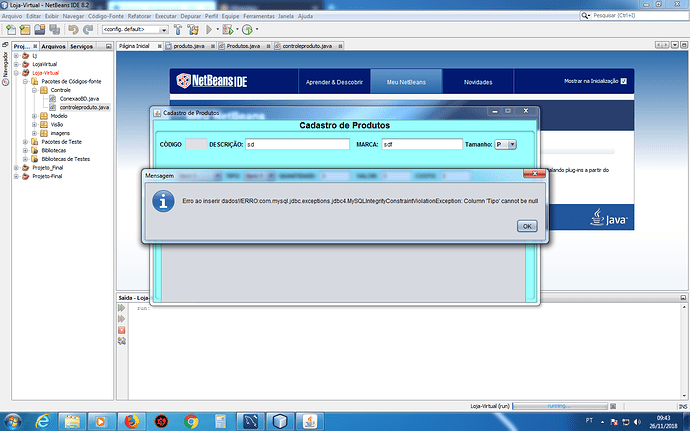Expand the Pacotes de Teste node
This screenshot has height=431, width=690.
[x=25, y=142]
